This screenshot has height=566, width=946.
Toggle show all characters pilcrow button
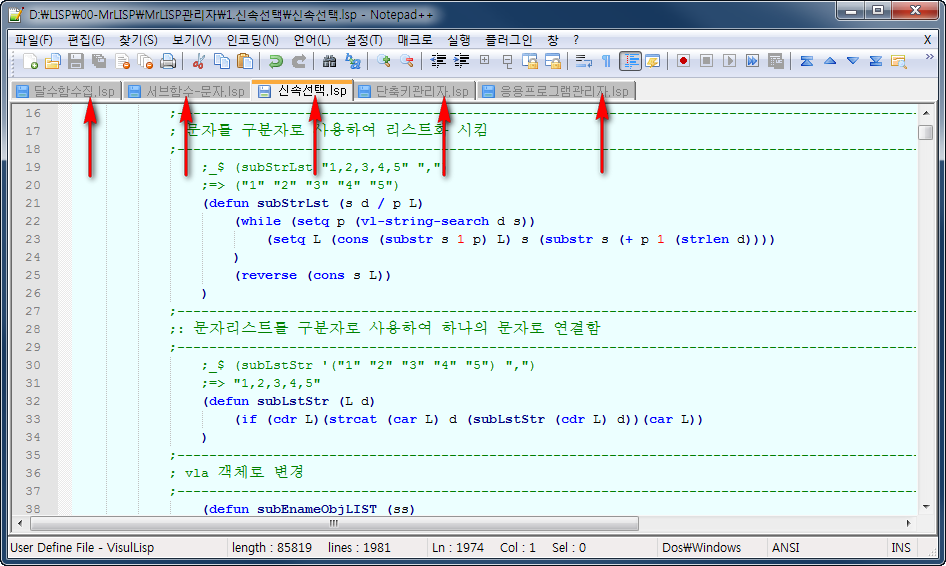click(x=607, y=61)
